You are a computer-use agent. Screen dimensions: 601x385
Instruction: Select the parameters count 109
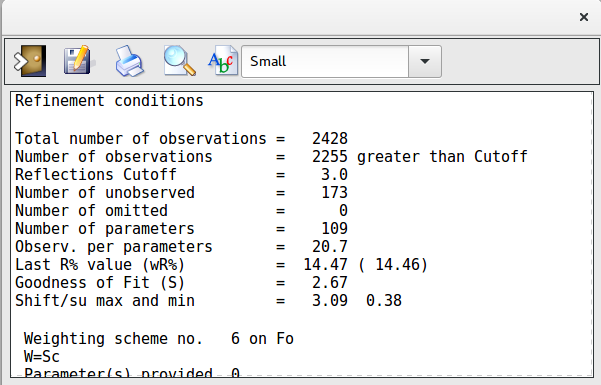(334, 229)
